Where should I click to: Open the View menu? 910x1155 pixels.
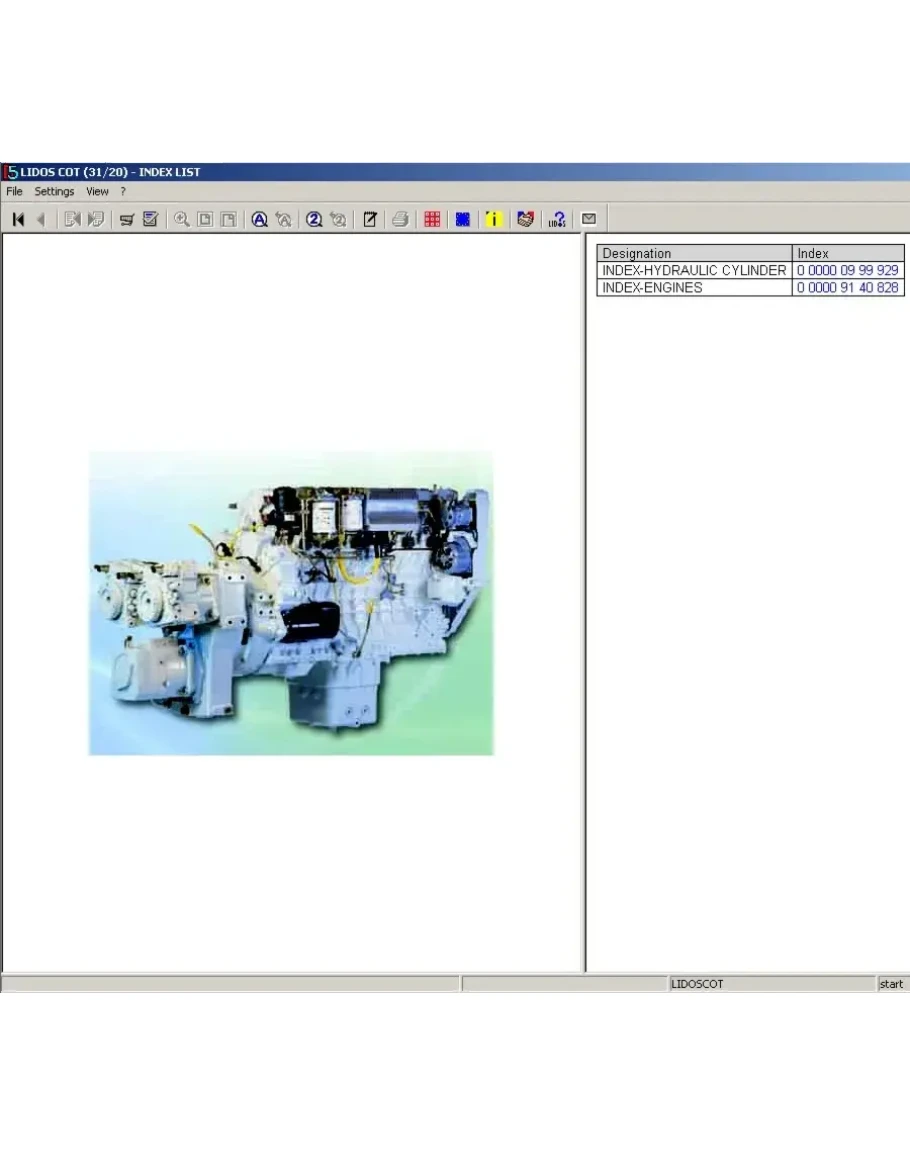click(97, 191)
